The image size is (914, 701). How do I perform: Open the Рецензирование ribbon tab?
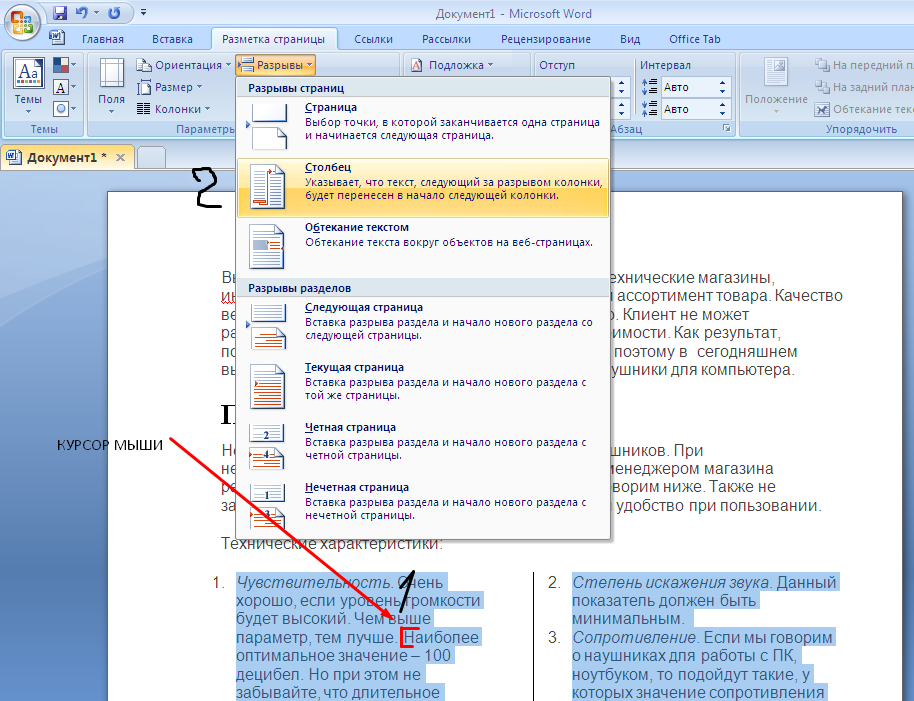tap(548, 39)
